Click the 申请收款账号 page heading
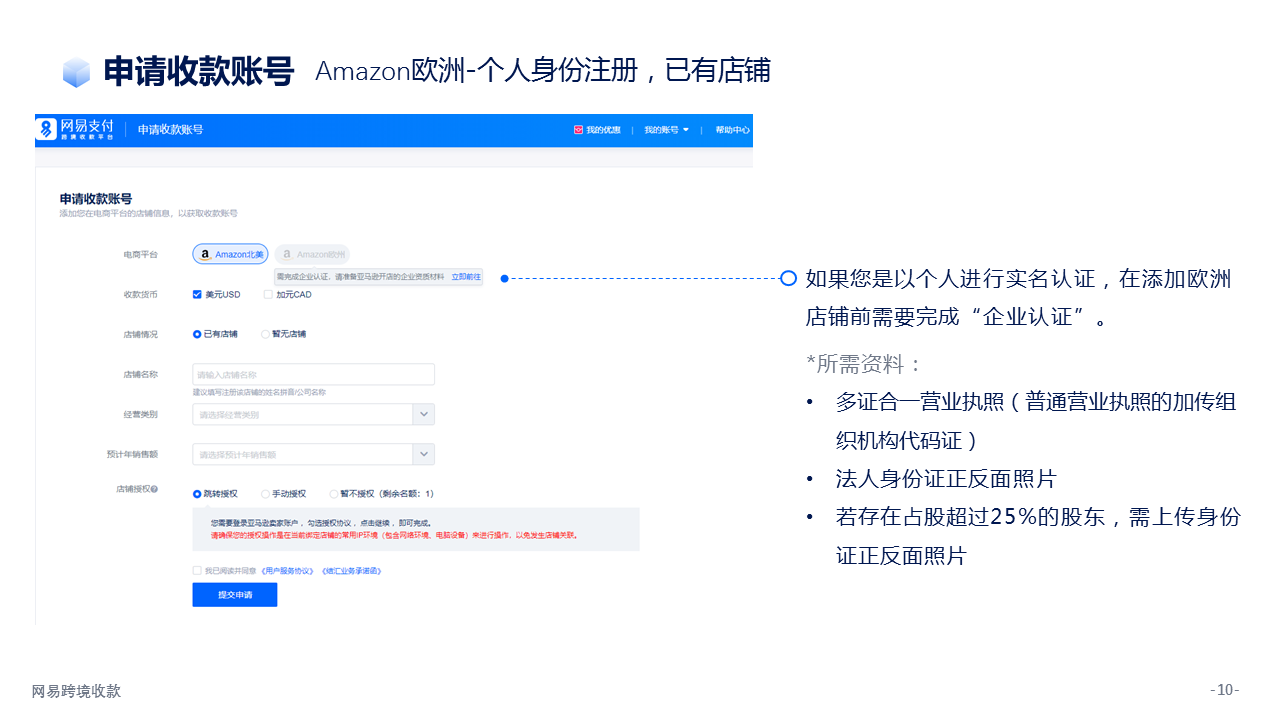 (x=95, y=199)
